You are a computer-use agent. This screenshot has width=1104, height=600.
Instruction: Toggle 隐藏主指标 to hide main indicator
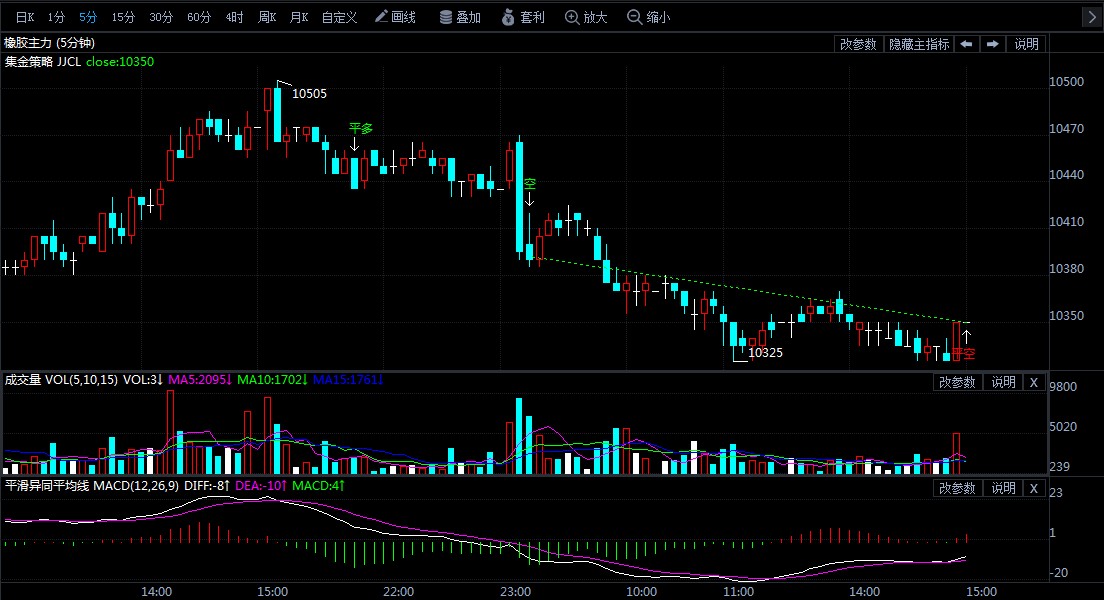coord(919,44)
